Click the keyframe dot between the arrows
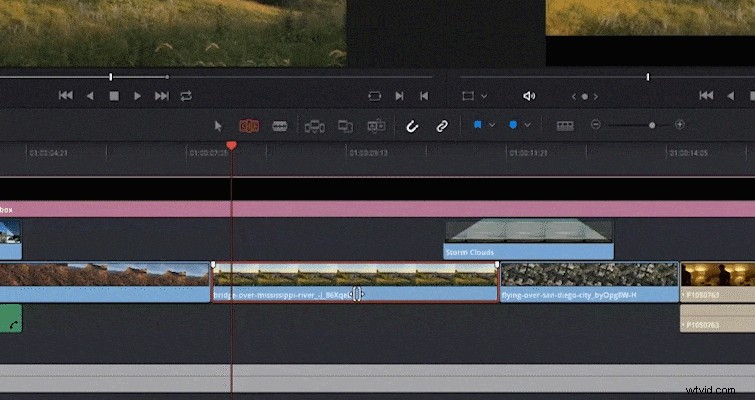The image size is (755, 400). click(x=585, y=97)
